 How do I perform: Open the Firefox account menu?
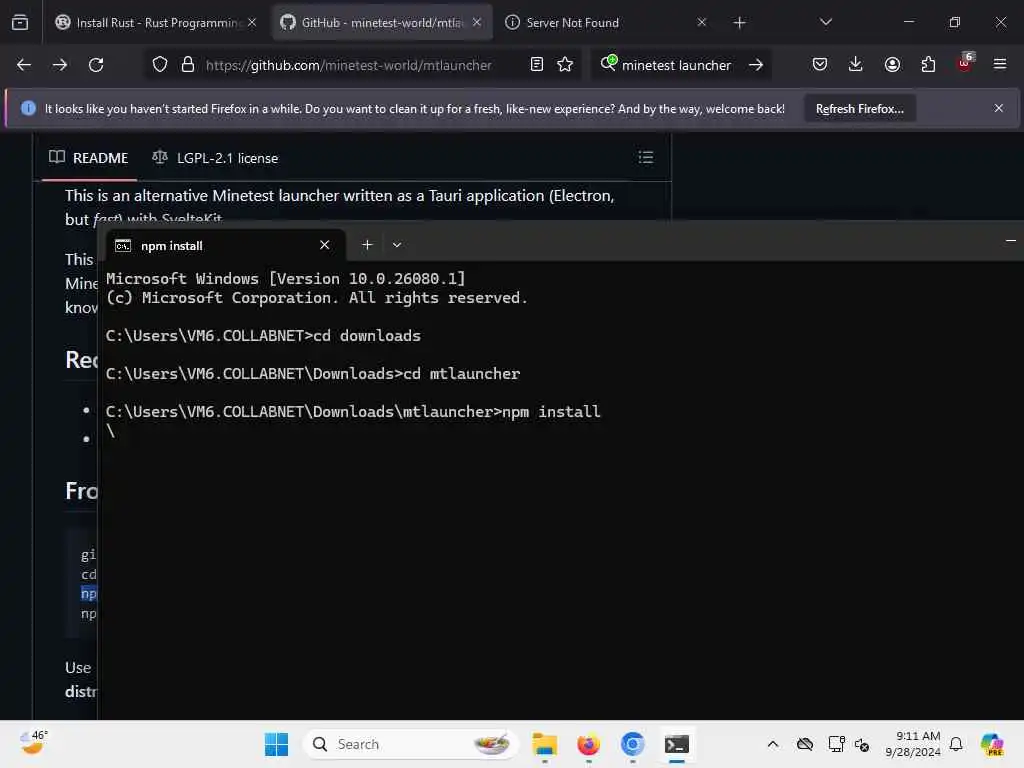892,65
